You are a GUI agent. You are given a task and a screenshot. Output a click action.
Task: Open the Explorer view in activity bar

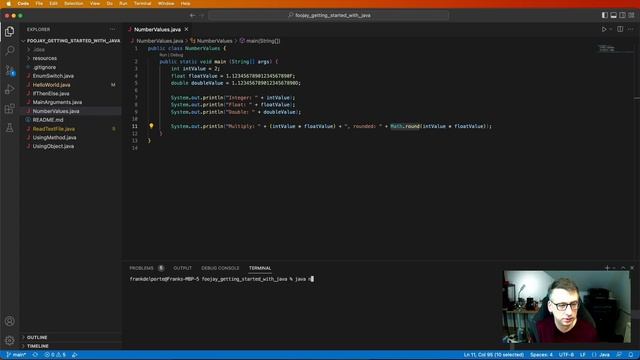(9, 31)
